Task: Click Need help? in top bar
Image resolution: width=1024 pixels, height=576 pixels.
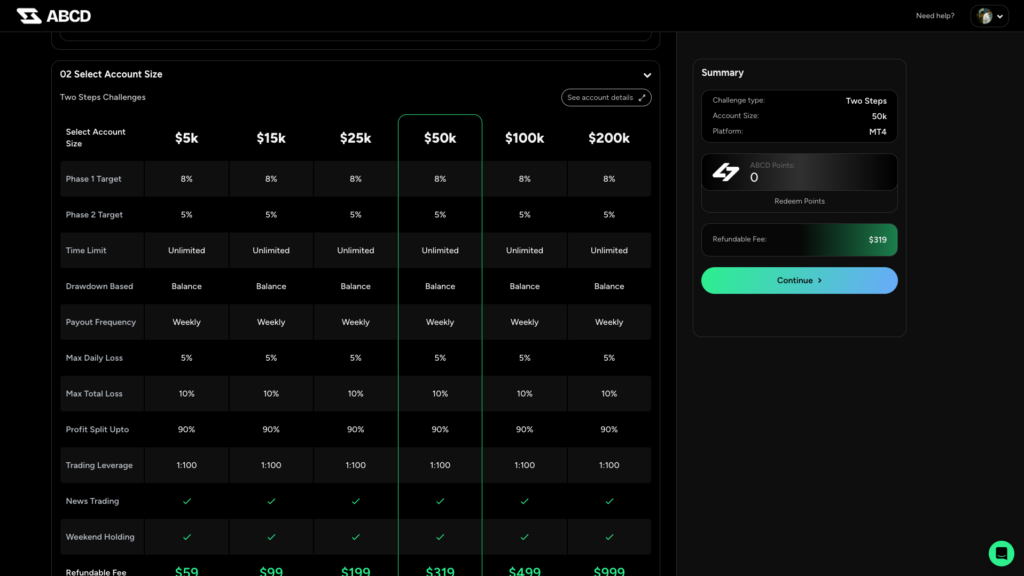Action: (935, 16)
